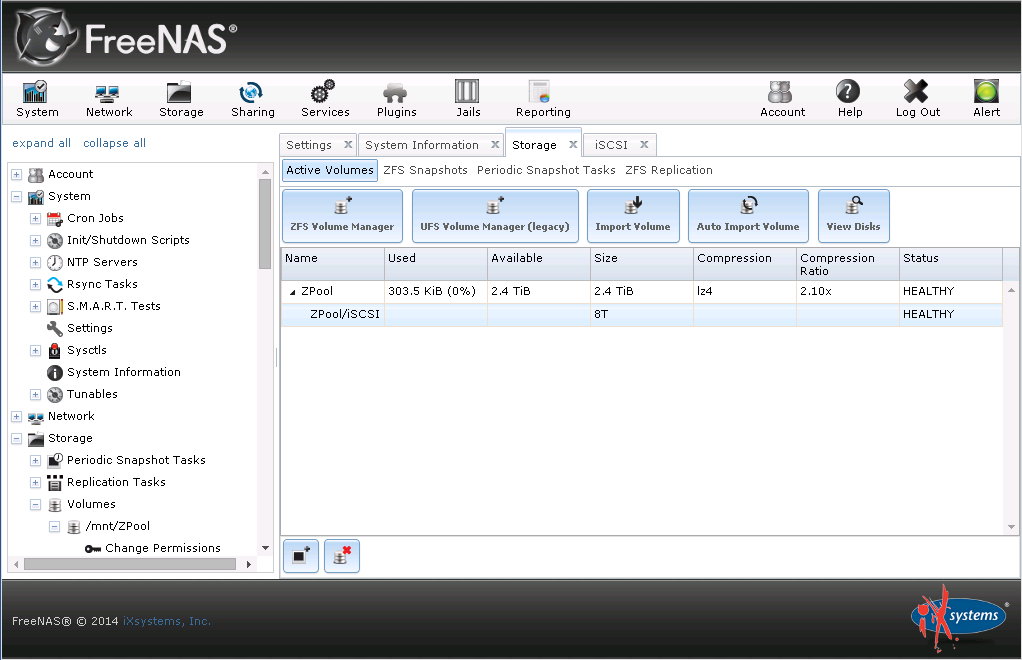Switch to the System Information tab
The height and width of the screenshot is (660, 1022).
421,145
